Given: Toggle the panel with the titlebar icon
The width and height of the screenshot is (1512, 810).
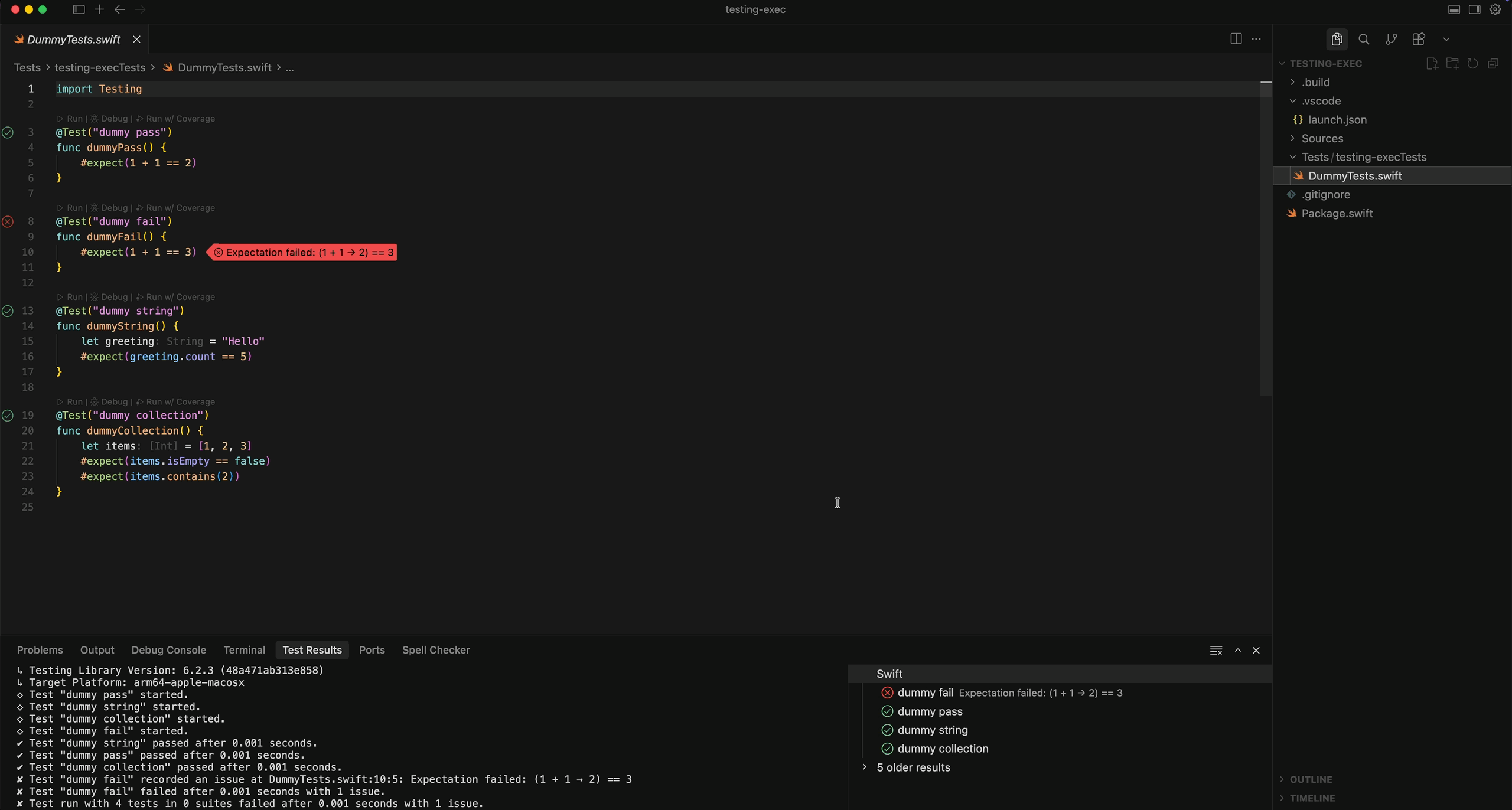Looking at the screenshot, I should pos(1454,9).
